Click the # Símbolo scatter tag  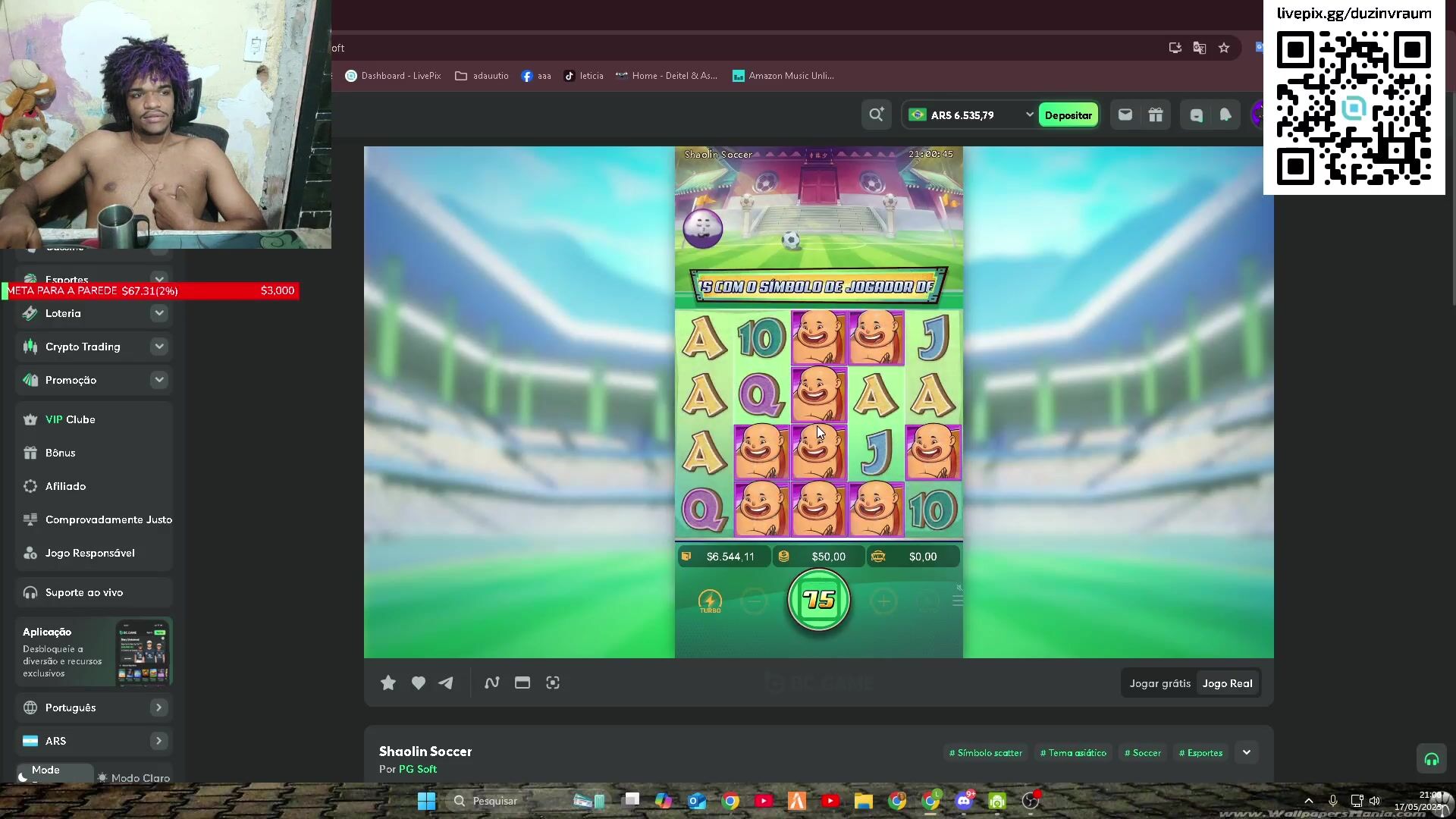(986, 753)
